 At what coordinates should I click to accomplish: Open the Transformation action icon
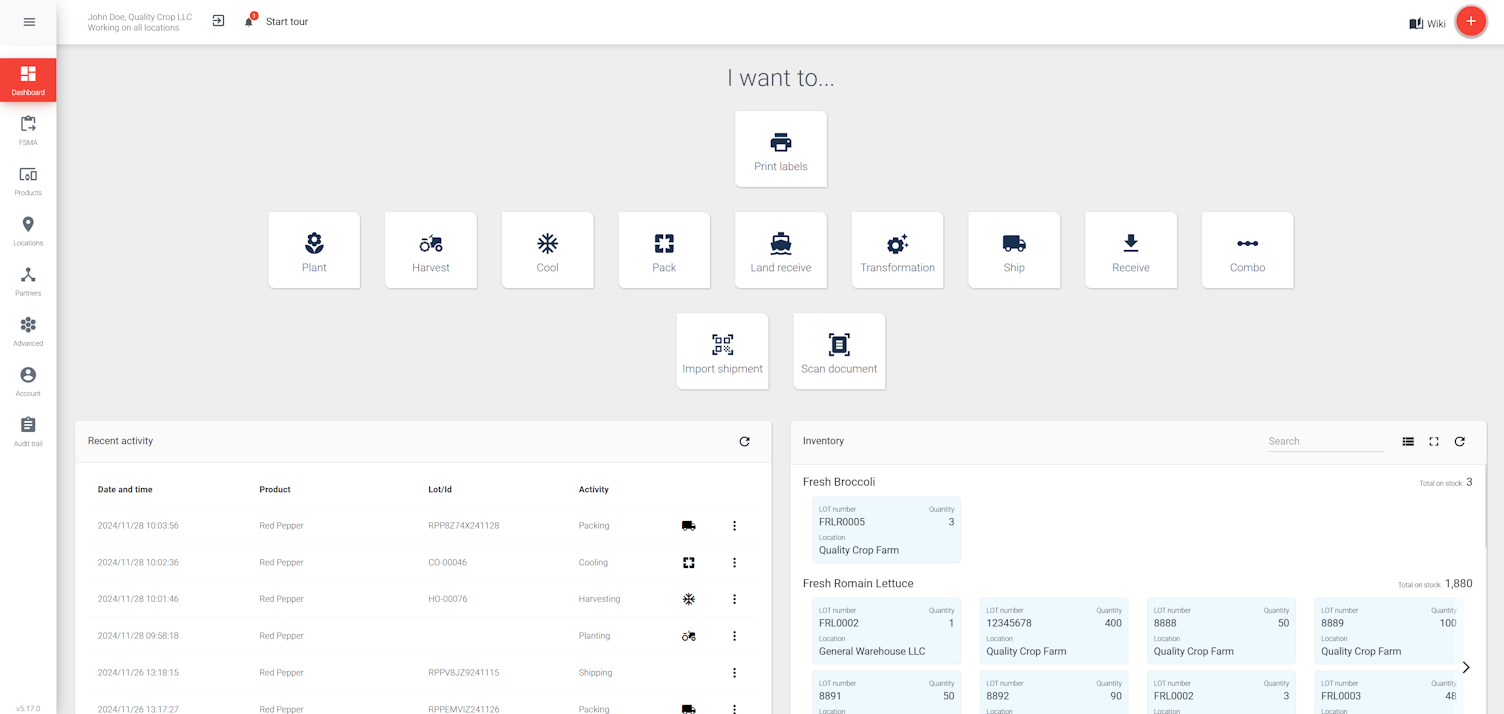(897, 249)
